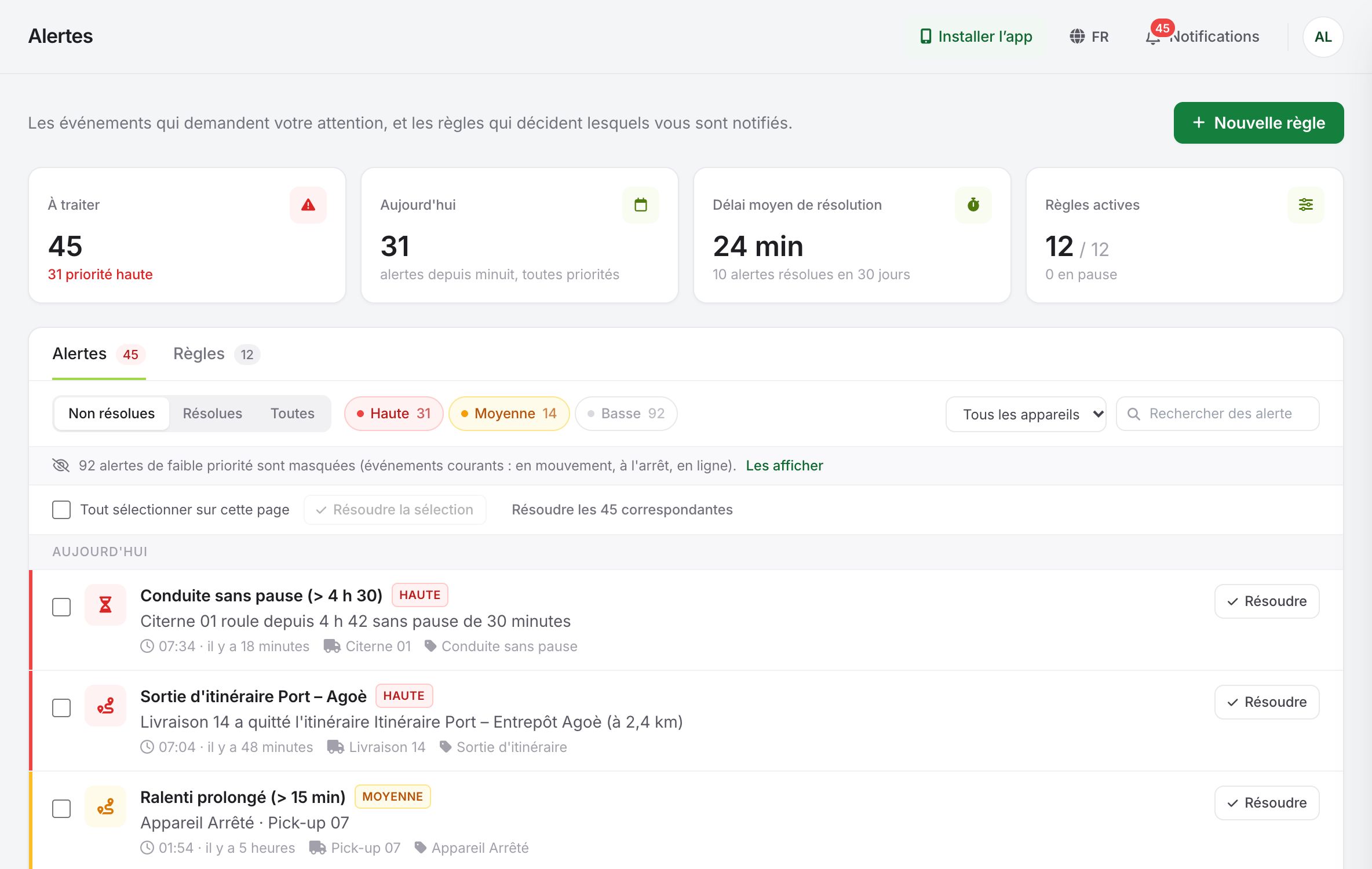Screen dimensions: 1372x869
Task: Select the Alertes 45 tab
Action: tap(99, 354)
